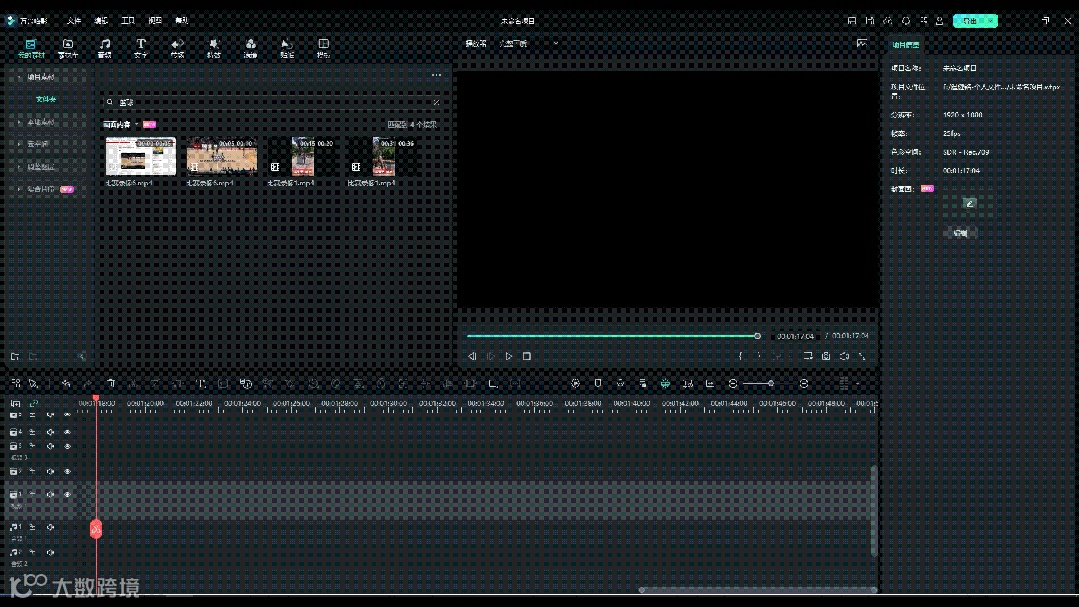
Task: Collapse the media sidebar with the arrow icon
Action: click(x=81, y=356)
